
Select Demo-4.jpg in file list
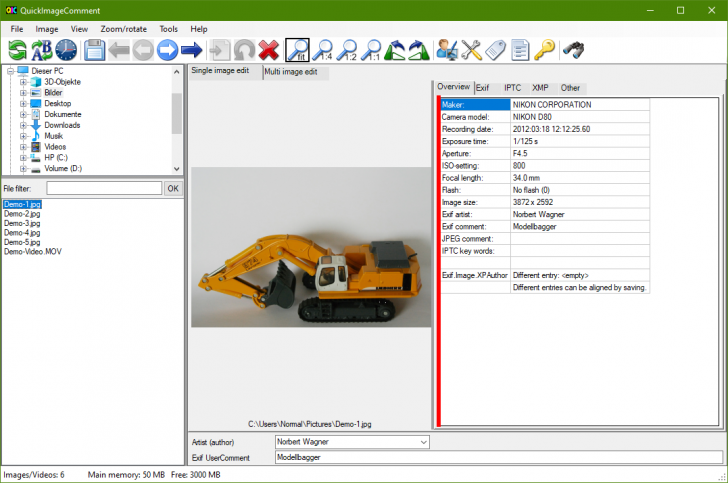point(22,233)
